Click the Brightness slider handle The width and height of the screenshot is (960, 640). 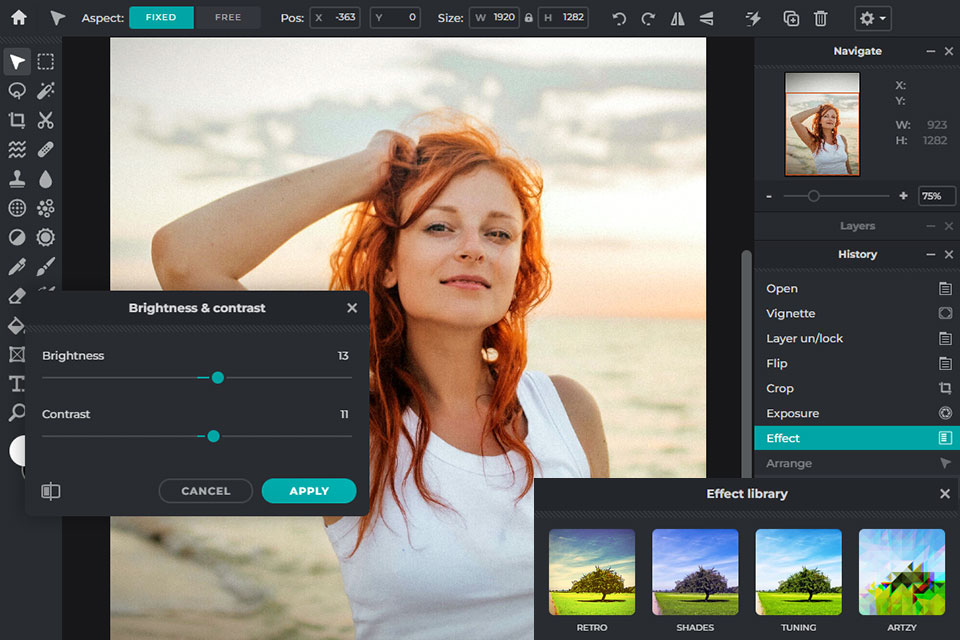click(x=217, y=378)
